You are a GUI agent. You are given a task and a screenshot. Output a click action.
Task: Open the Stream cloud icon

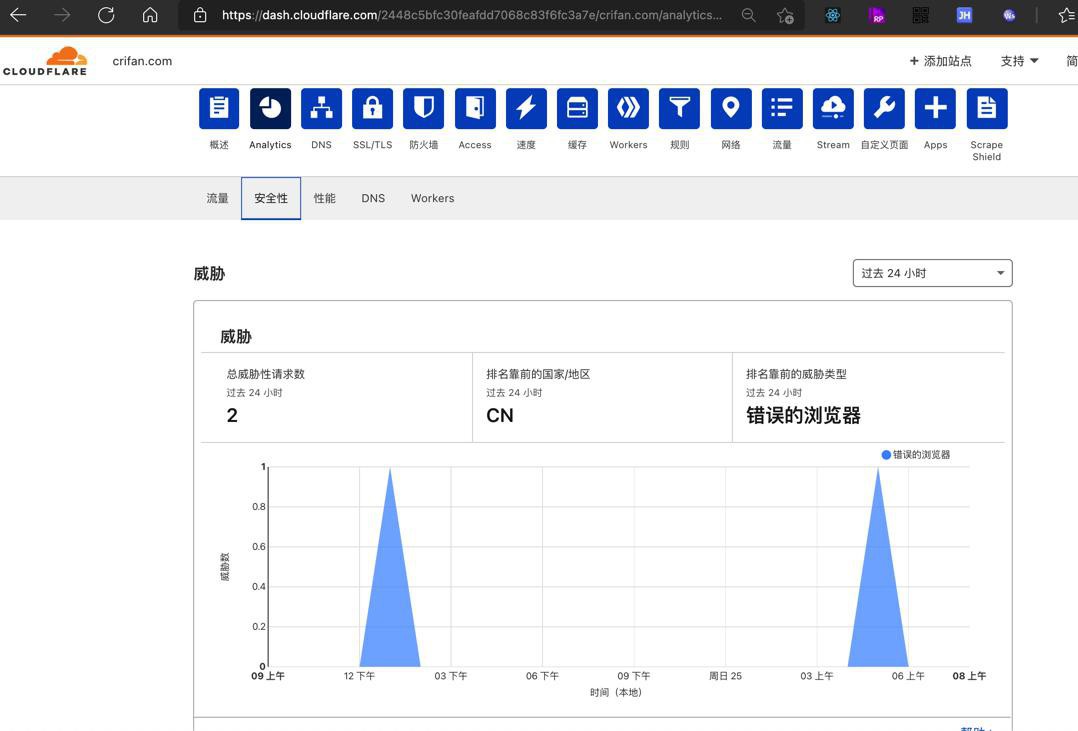833,108
